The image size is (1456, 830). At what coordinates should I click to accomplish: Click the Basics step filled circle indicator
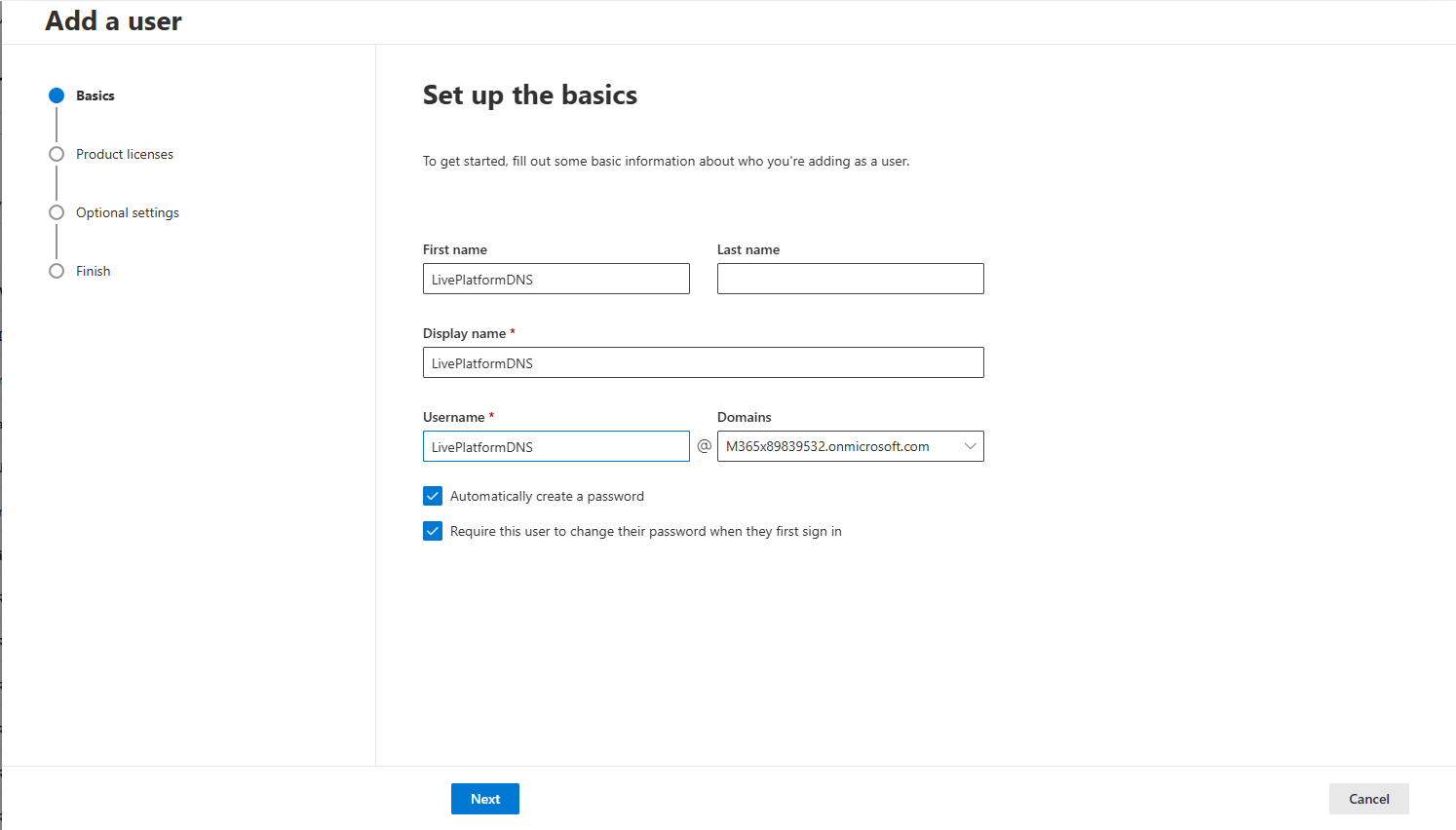57,95
